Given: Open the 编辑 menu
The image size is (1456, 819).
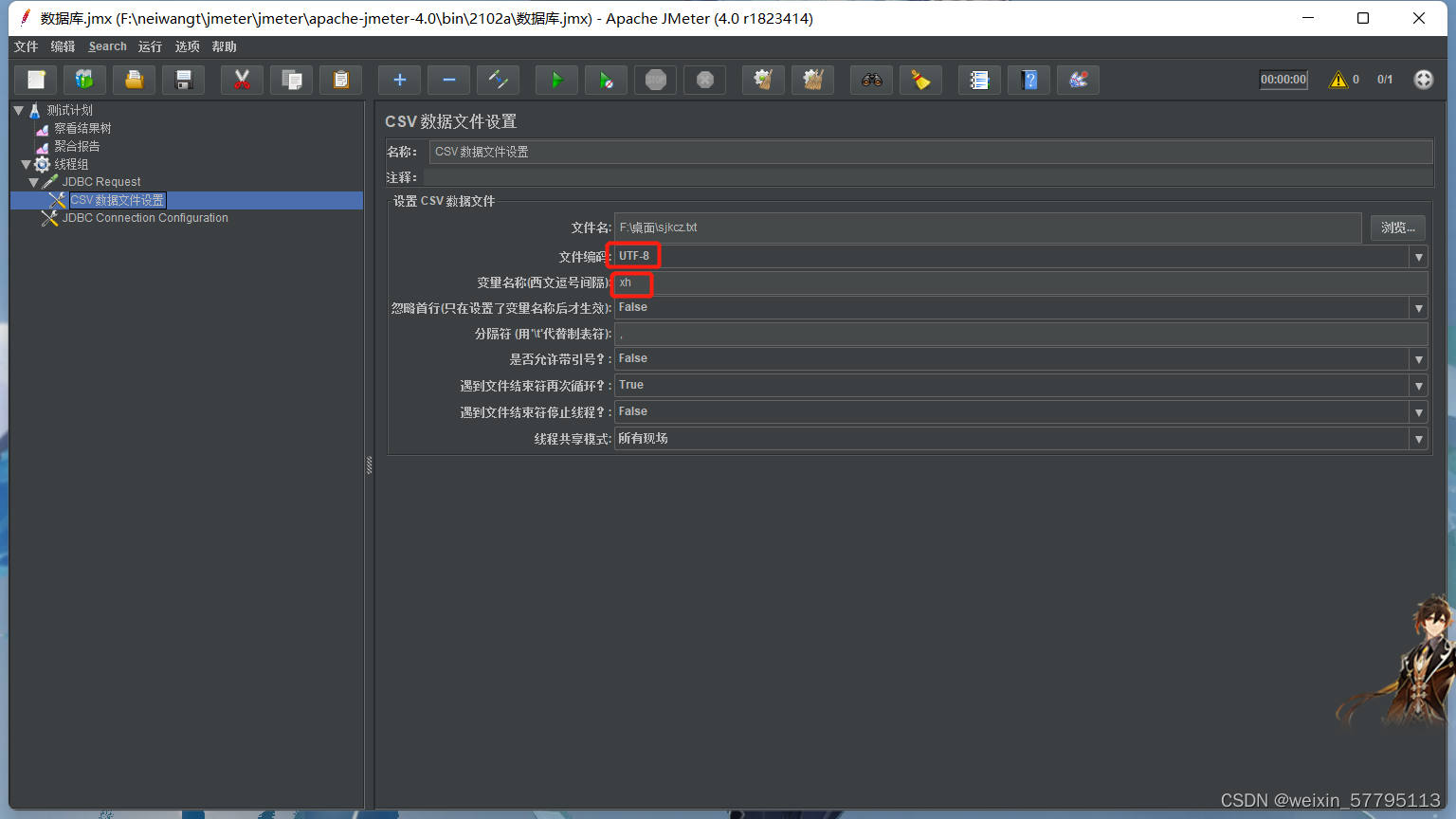Looking at the screenshot, I should pos(63,46).
